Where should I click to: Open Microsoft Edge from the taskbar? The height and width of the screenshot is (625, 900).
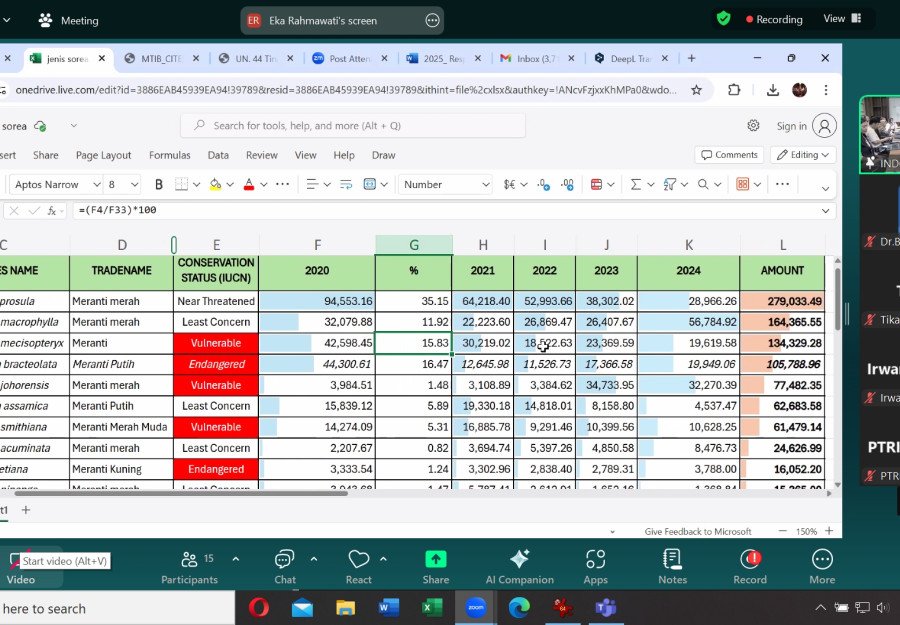(518, 607)
